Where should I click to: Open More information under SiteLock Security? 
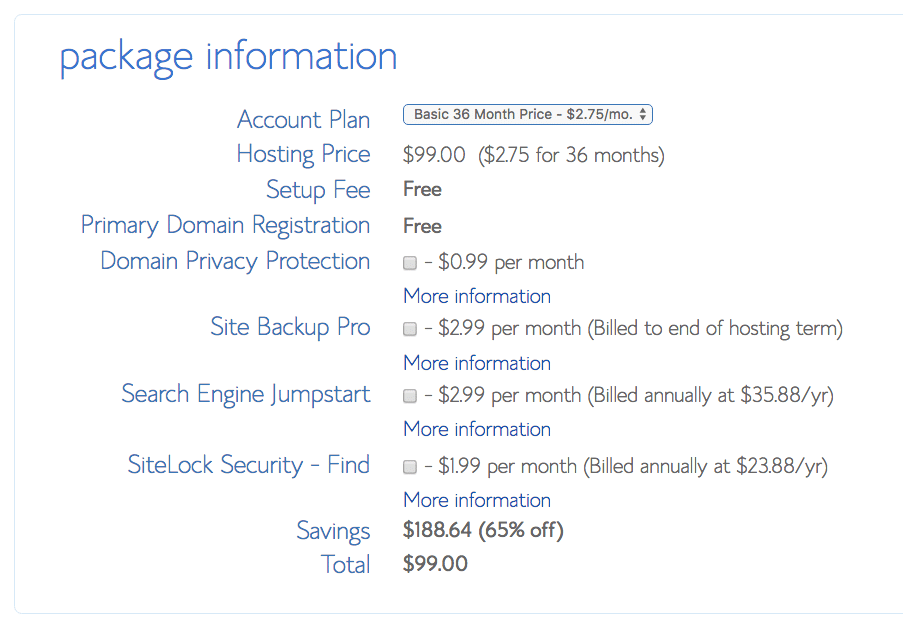pyautogui.click(x=477, y=500)
